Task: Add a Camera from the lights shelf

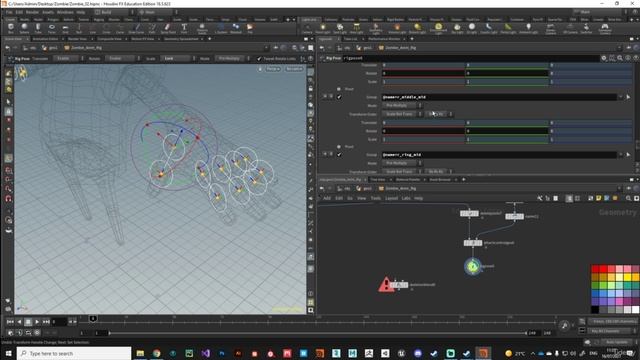Action: [307, 28]
